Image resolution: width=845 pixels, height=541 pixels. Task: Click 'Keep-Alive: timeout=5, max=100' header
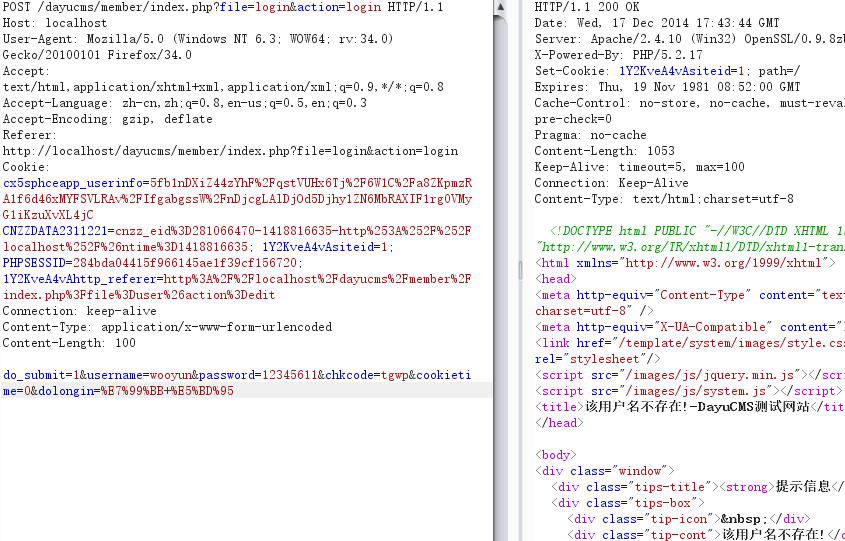click(640, 167)
